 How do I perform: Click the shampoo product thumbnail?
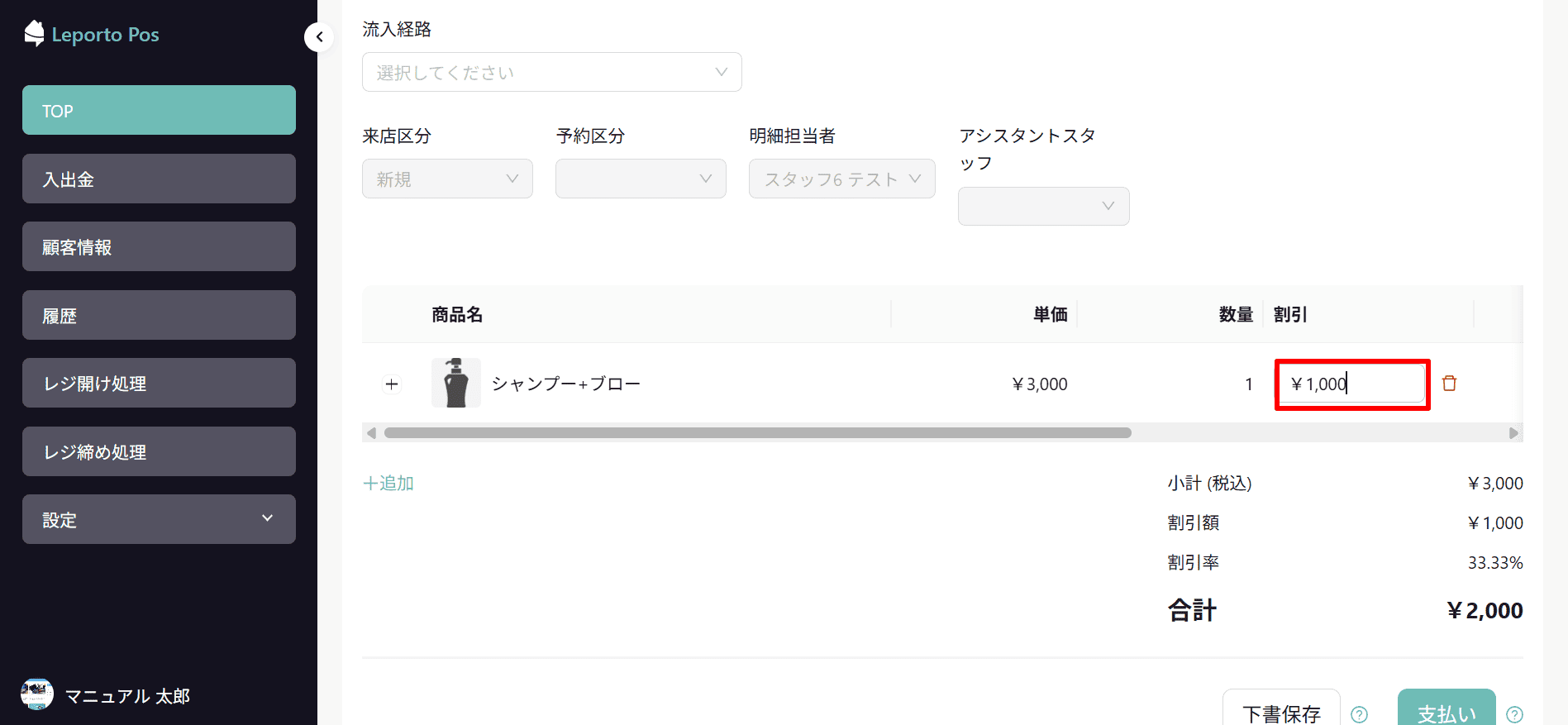(456, 383)
